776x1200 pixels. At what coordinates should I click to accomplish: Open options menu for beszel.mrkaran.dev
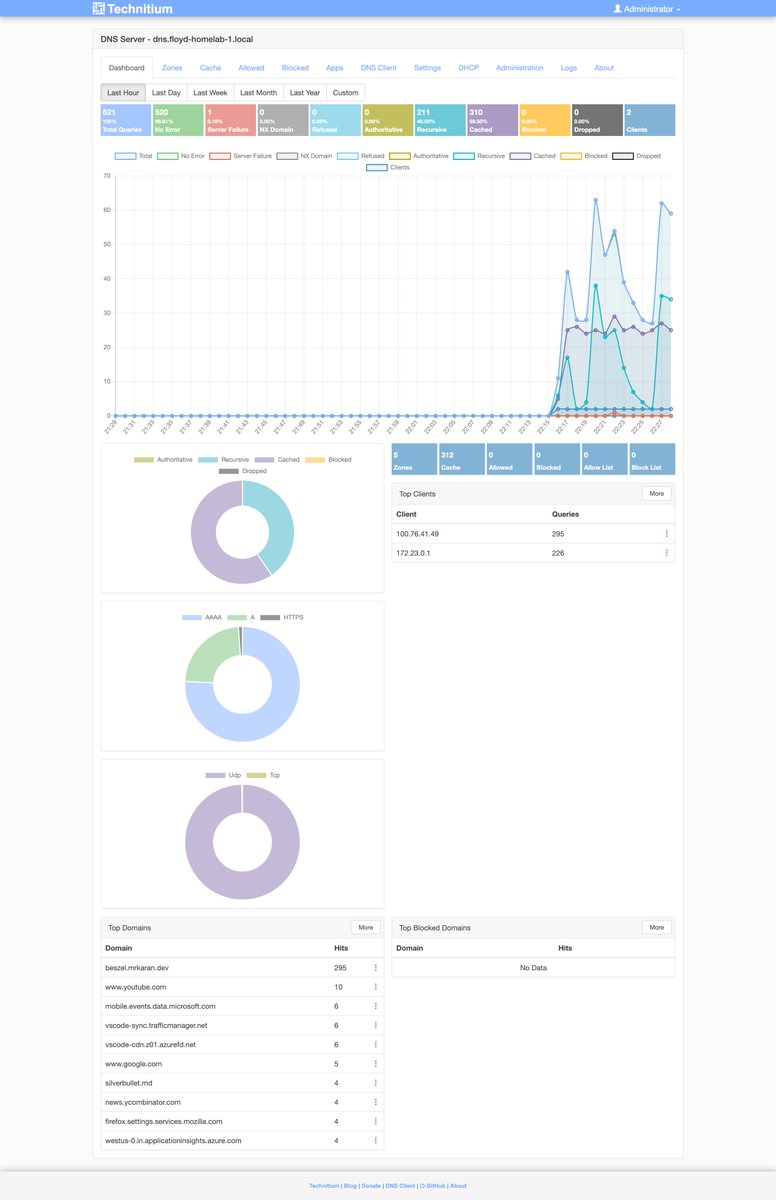375,968
